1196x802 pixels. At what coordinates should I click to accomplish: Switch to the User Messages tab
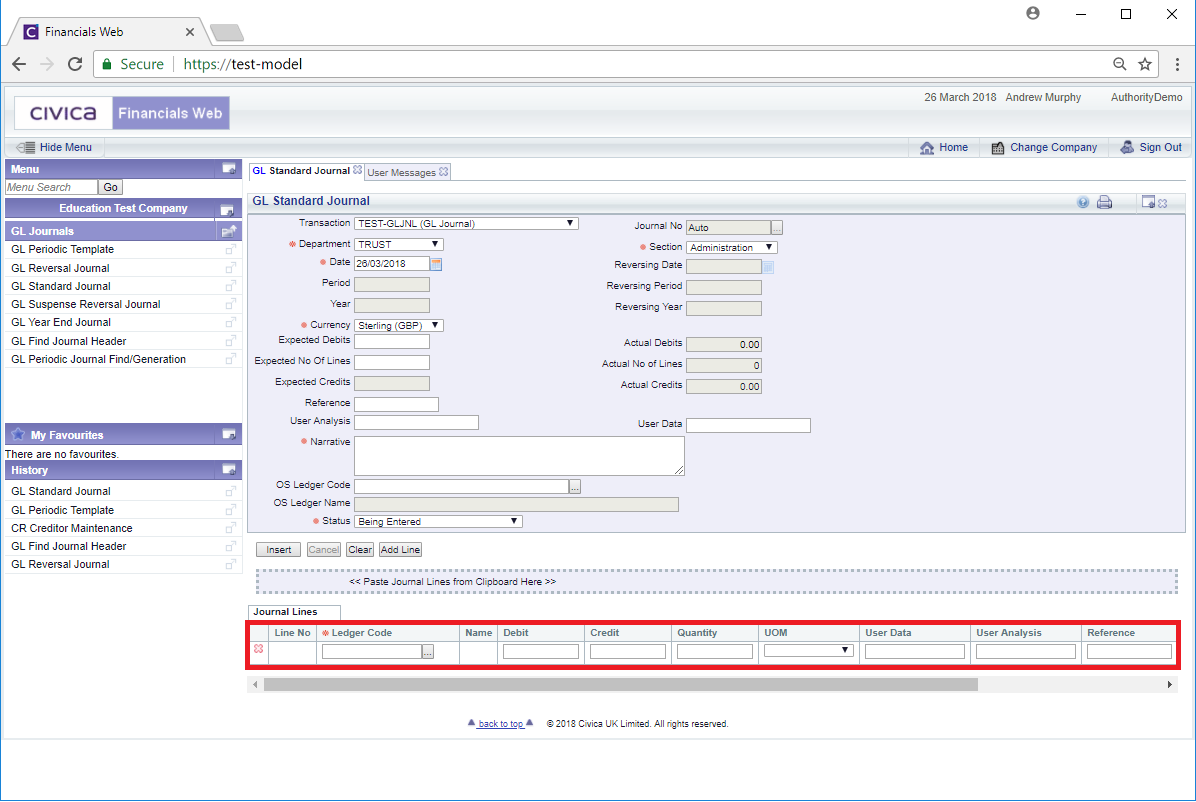pyautogui.click(x=401, y=172)
